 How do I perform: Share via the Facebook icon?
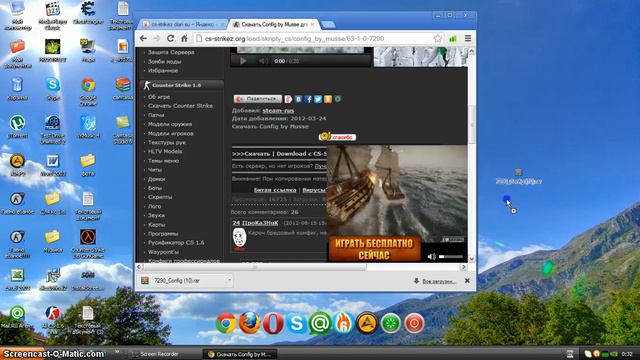[308, 99]
